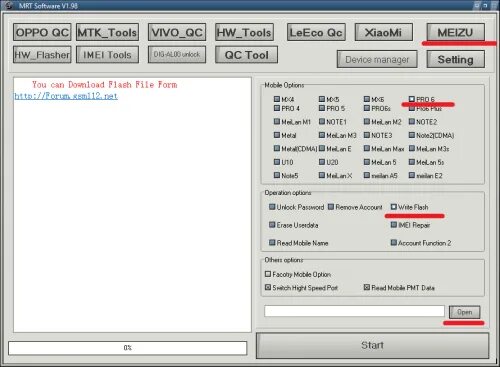Enable the Erase Userdata operation
The image size is (500, 367).
tap(272, 225)
